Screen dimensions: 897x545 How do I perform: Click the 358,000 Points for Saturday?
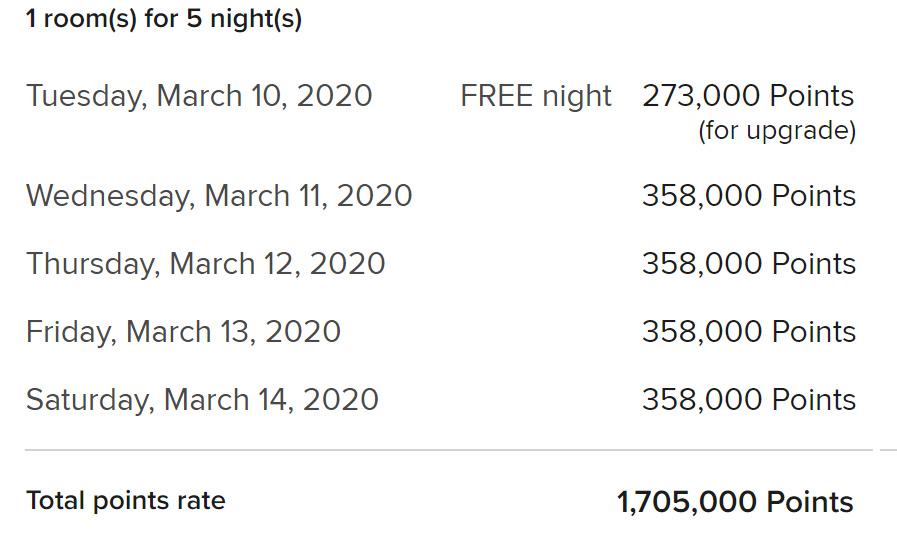pyautogui.click(x=749, y=399)
